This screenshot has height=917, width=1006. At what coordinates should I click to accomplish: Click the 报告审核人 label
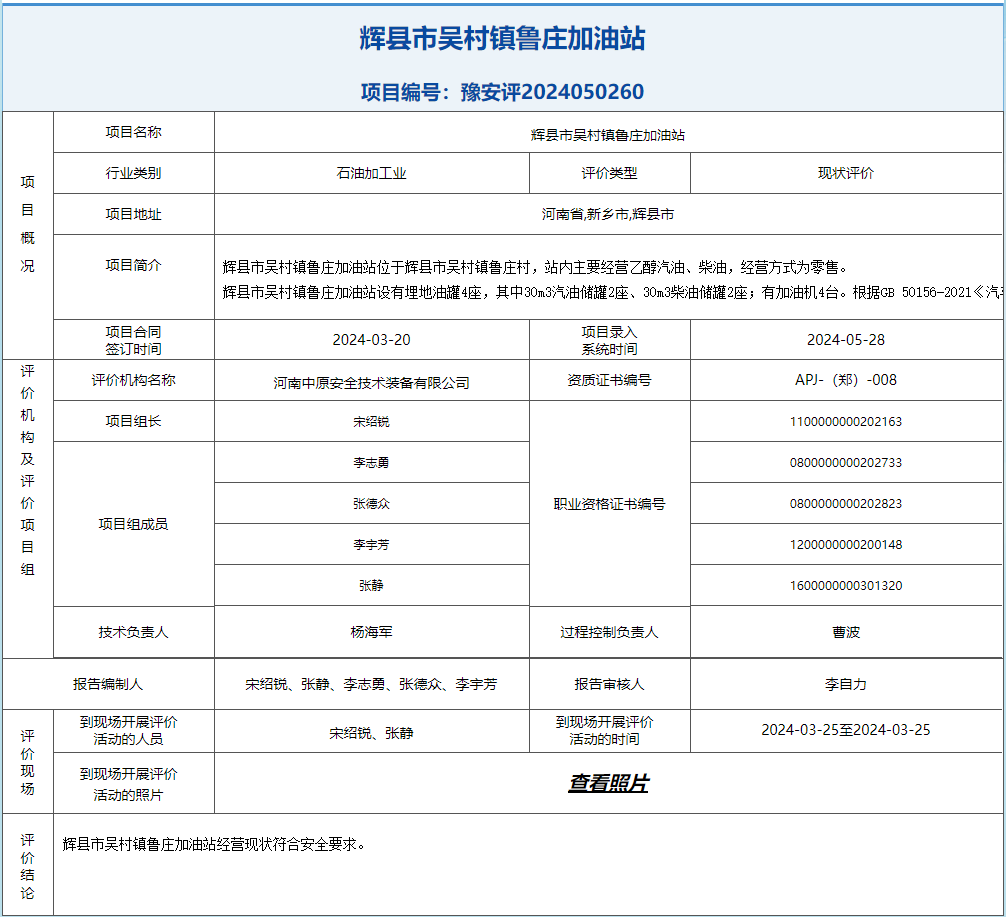coord(610,684)
